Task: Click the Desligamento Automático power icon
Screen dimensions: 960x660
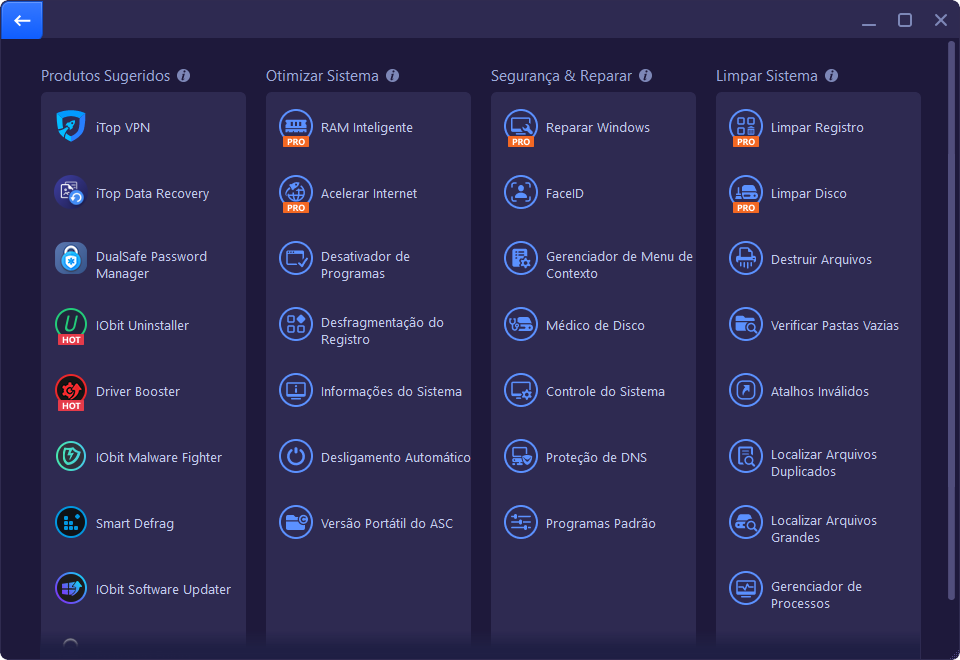Action: click(x=296, y=456)
